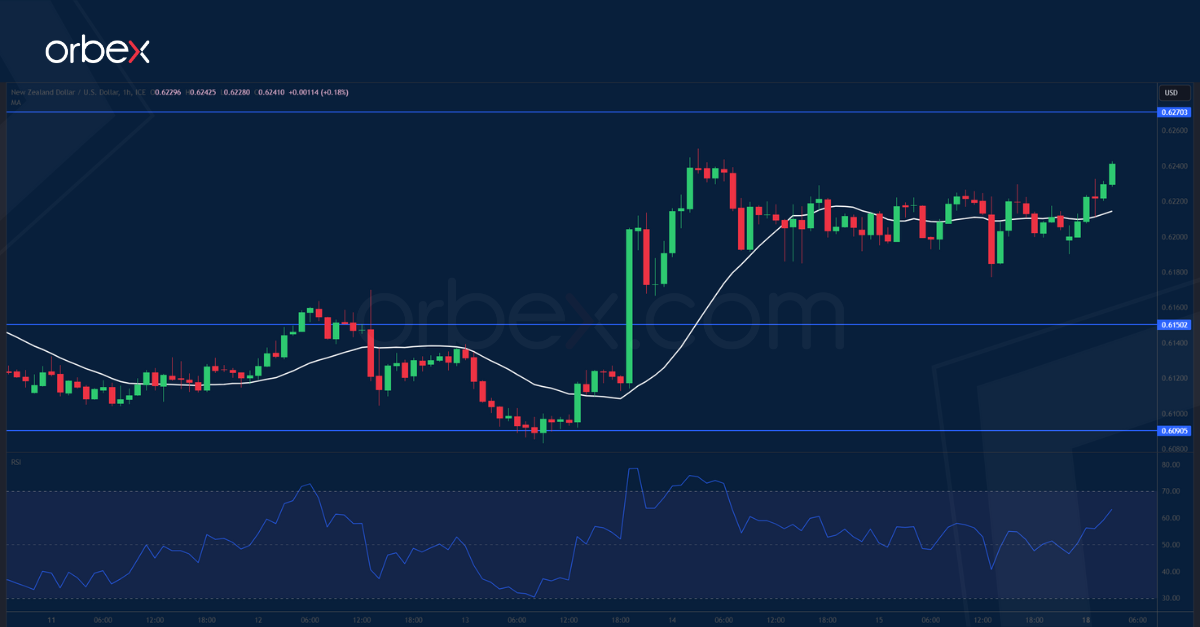This screenshot has width=1200, height=627.
Task: Click the 0.61502 support price label
Action: coord(1176,325)
